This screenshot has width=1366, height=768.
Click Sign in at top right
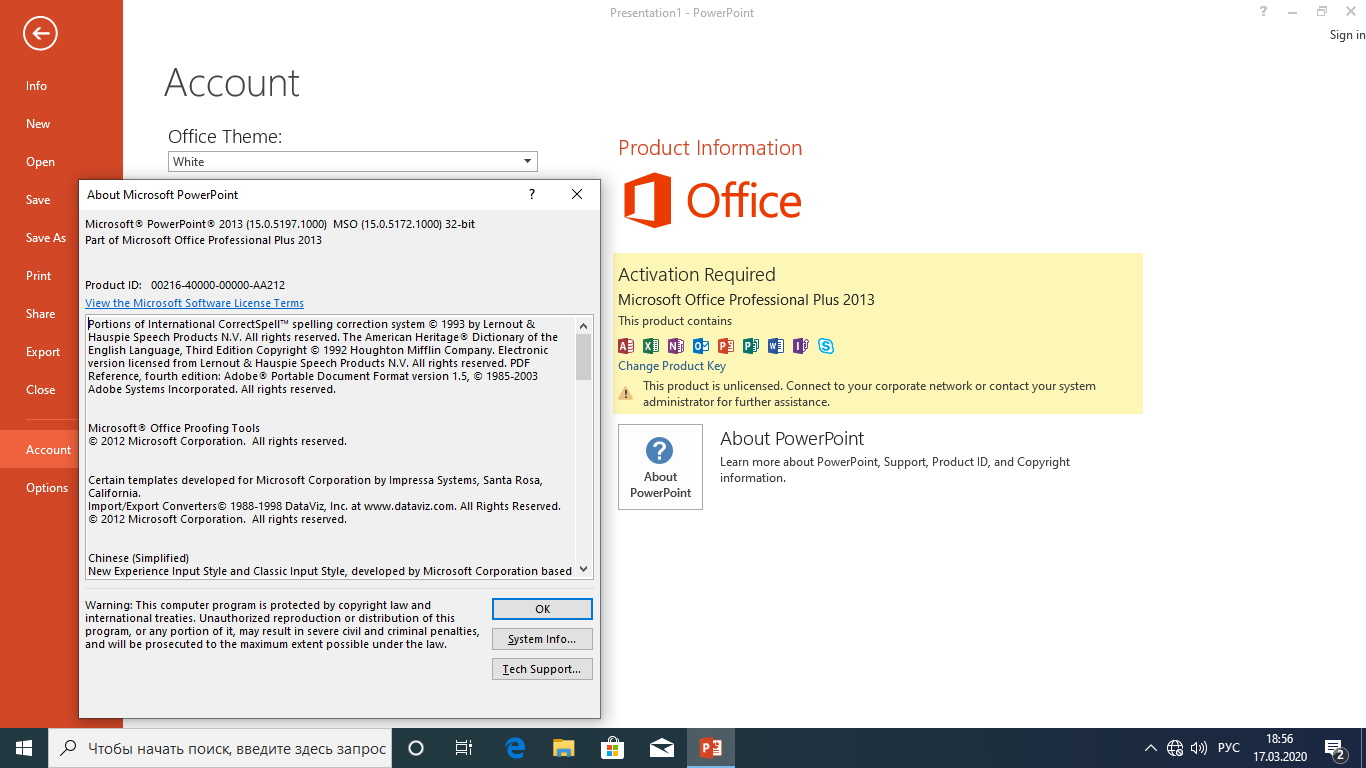coord(1347,35)
